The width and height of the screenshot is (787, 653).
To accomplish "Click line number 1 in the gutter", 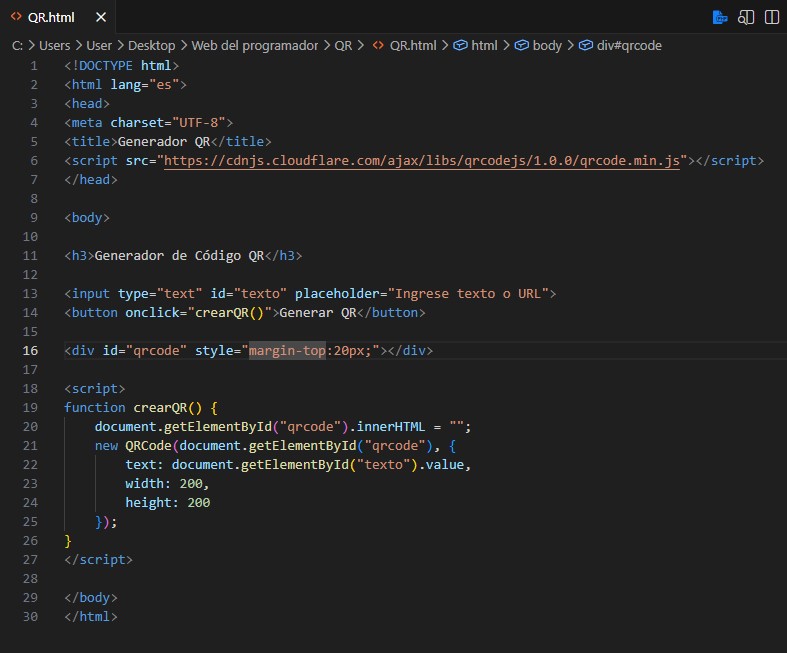I will pyautogui.click(x=34, y=66).
